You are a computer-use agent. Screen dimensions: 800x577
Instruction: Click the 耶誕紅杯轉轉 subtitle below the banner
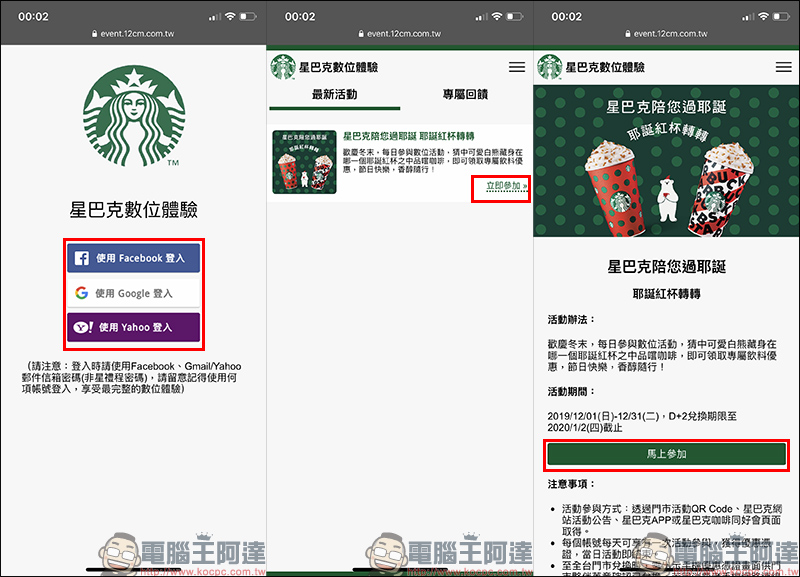click(666, 294)
